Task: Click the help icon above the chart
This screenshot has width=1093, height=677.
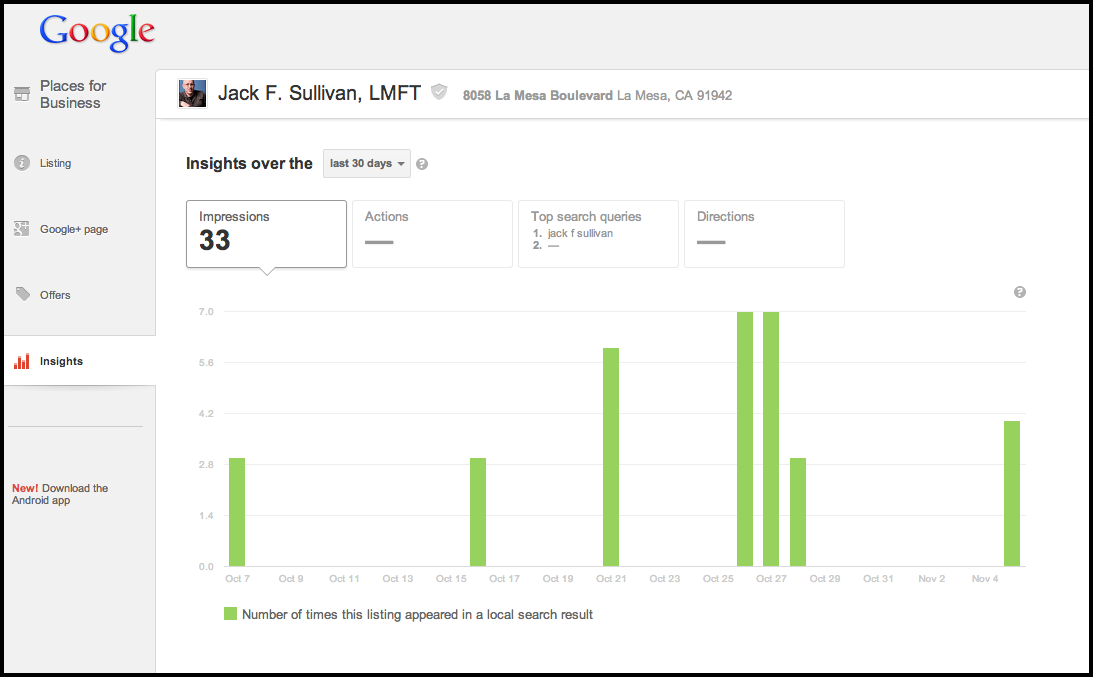Action: tap(1020, 292)
